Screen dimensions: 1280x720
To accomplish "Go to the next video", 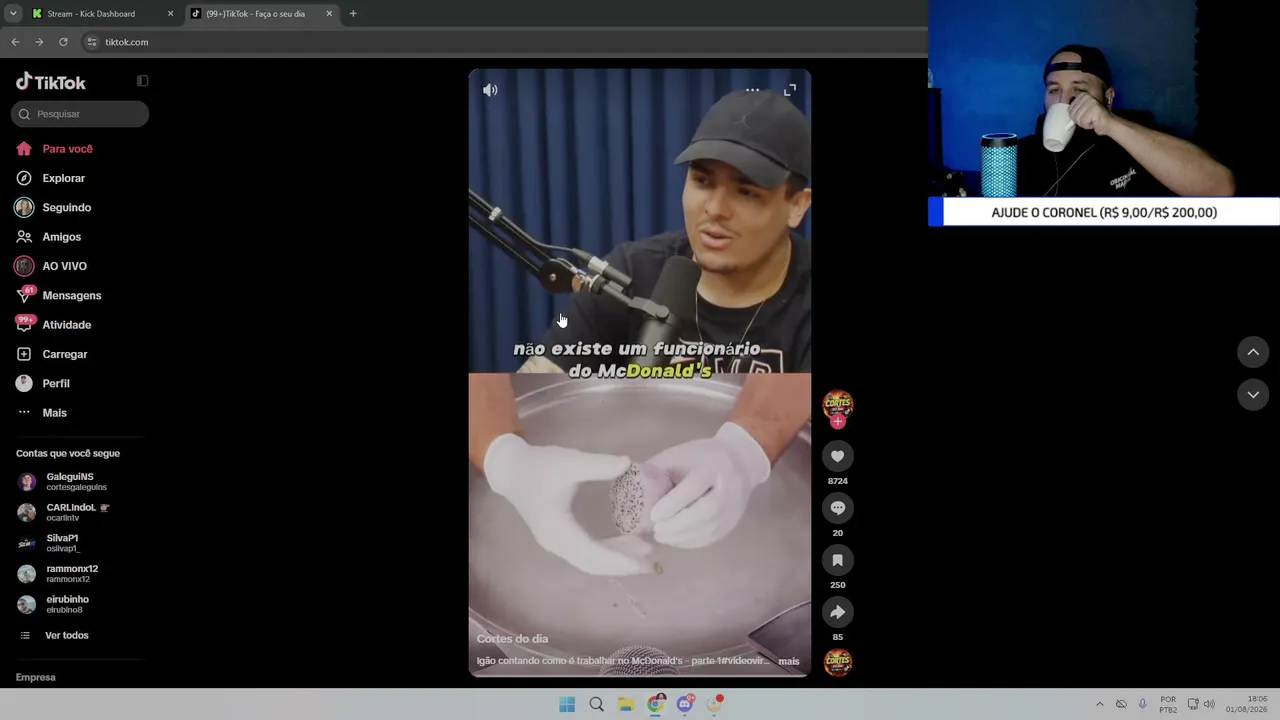I will 1253,395.
